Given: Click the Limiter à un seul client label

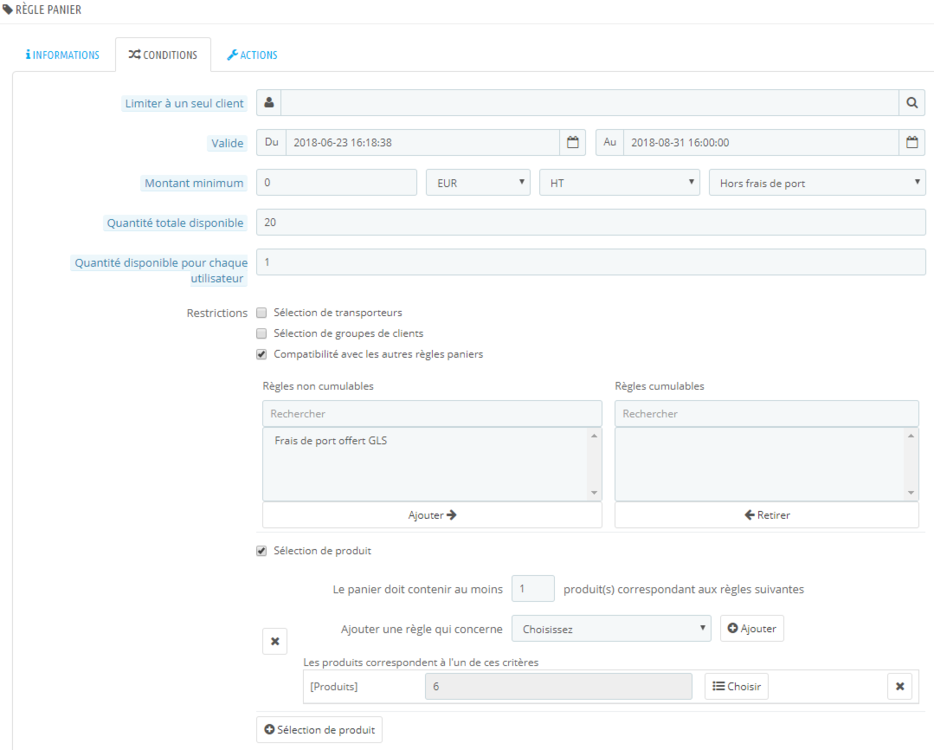Looking at the screenshot, I should pos(184,104).
